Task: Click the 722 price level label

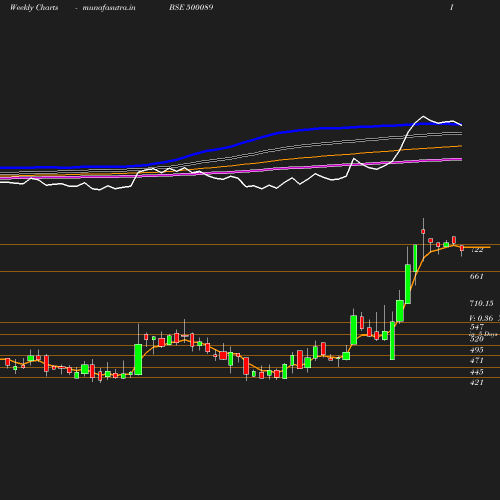Action: point(477,250)
